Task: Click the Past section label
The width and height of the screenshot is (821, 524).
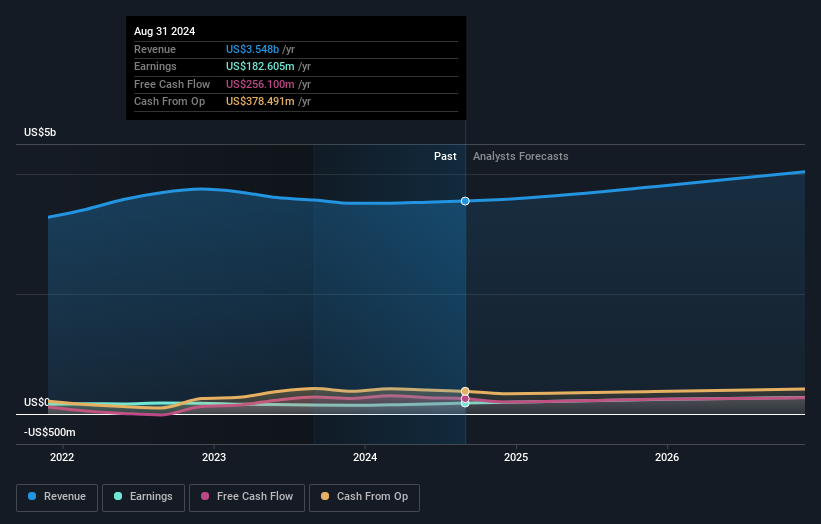Action: point(445,156)
